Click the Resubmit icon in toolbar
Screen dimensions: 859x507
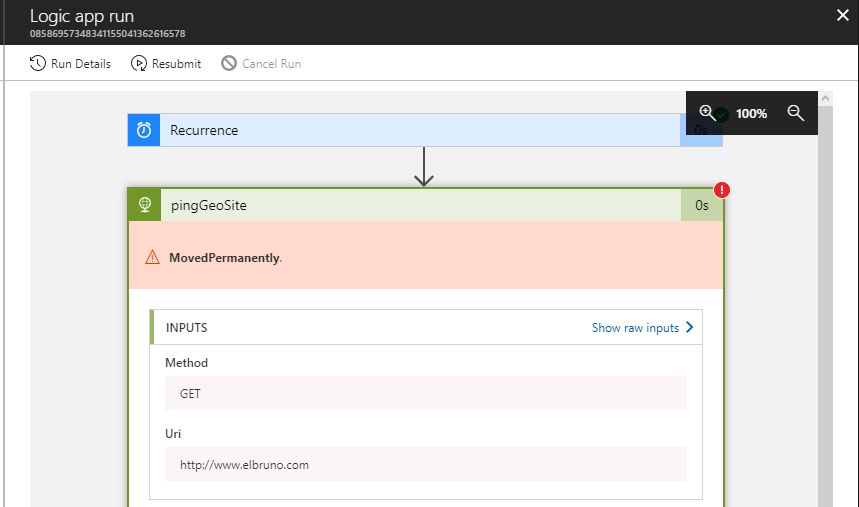coord(137,64)
